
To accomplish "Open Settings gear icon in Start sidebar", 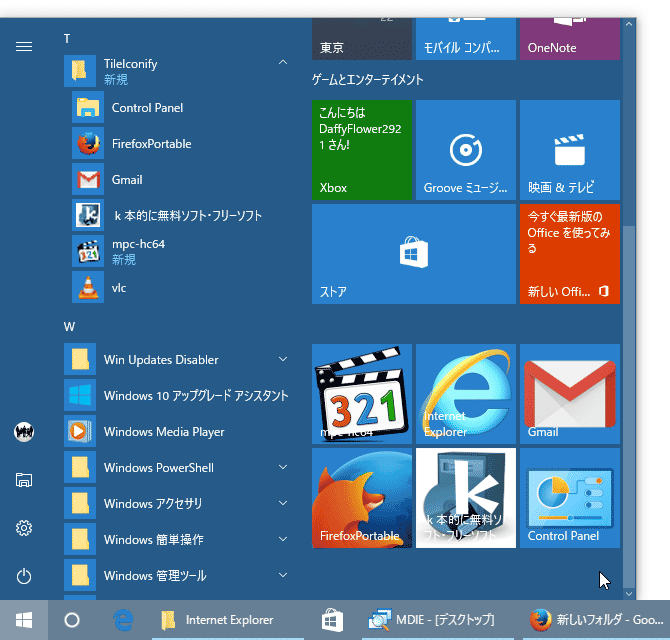I will click(24, 528).
